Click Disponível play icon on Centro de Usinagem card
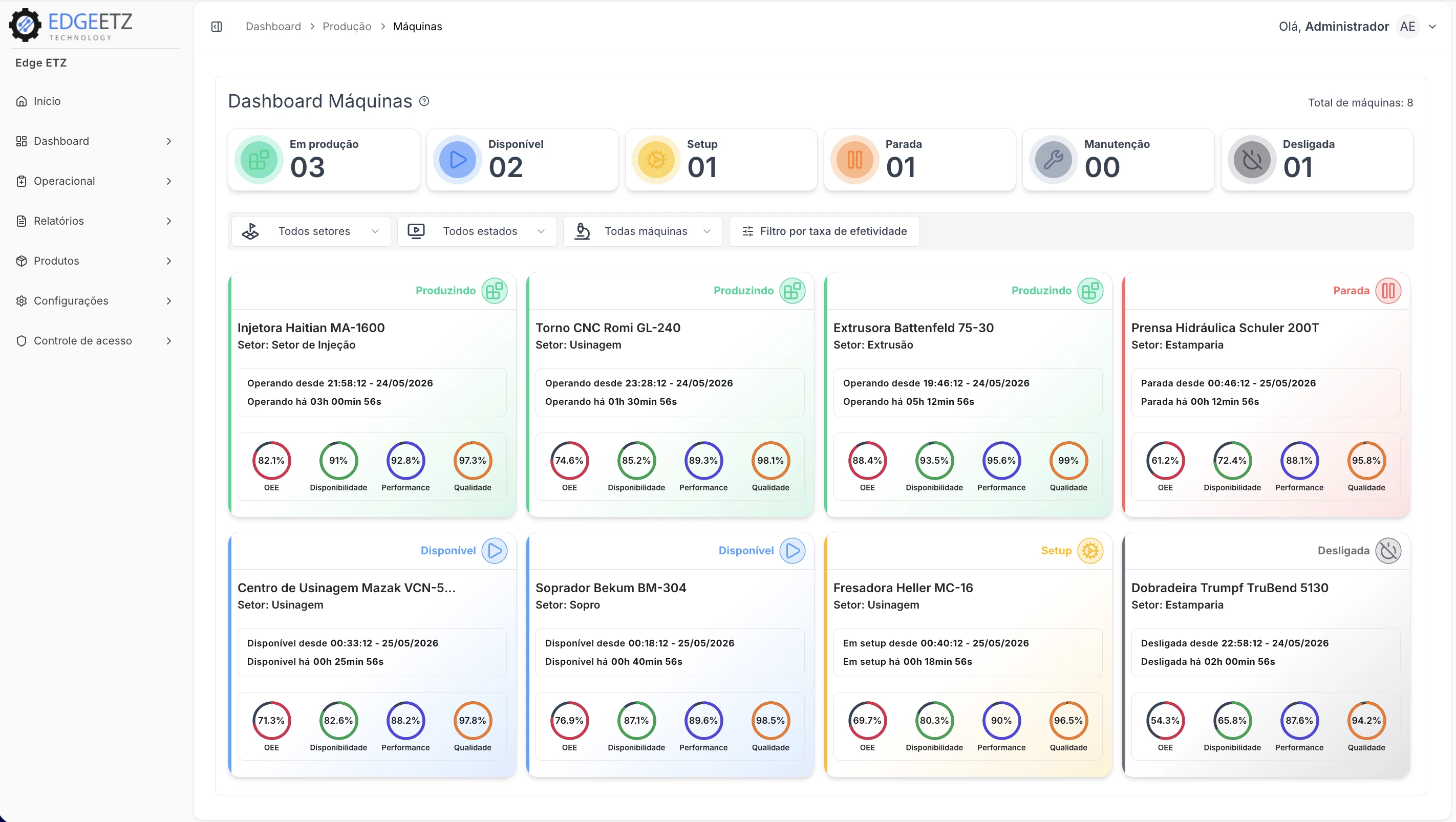Viewport: 1456px width, 822px height. point(495,551)
